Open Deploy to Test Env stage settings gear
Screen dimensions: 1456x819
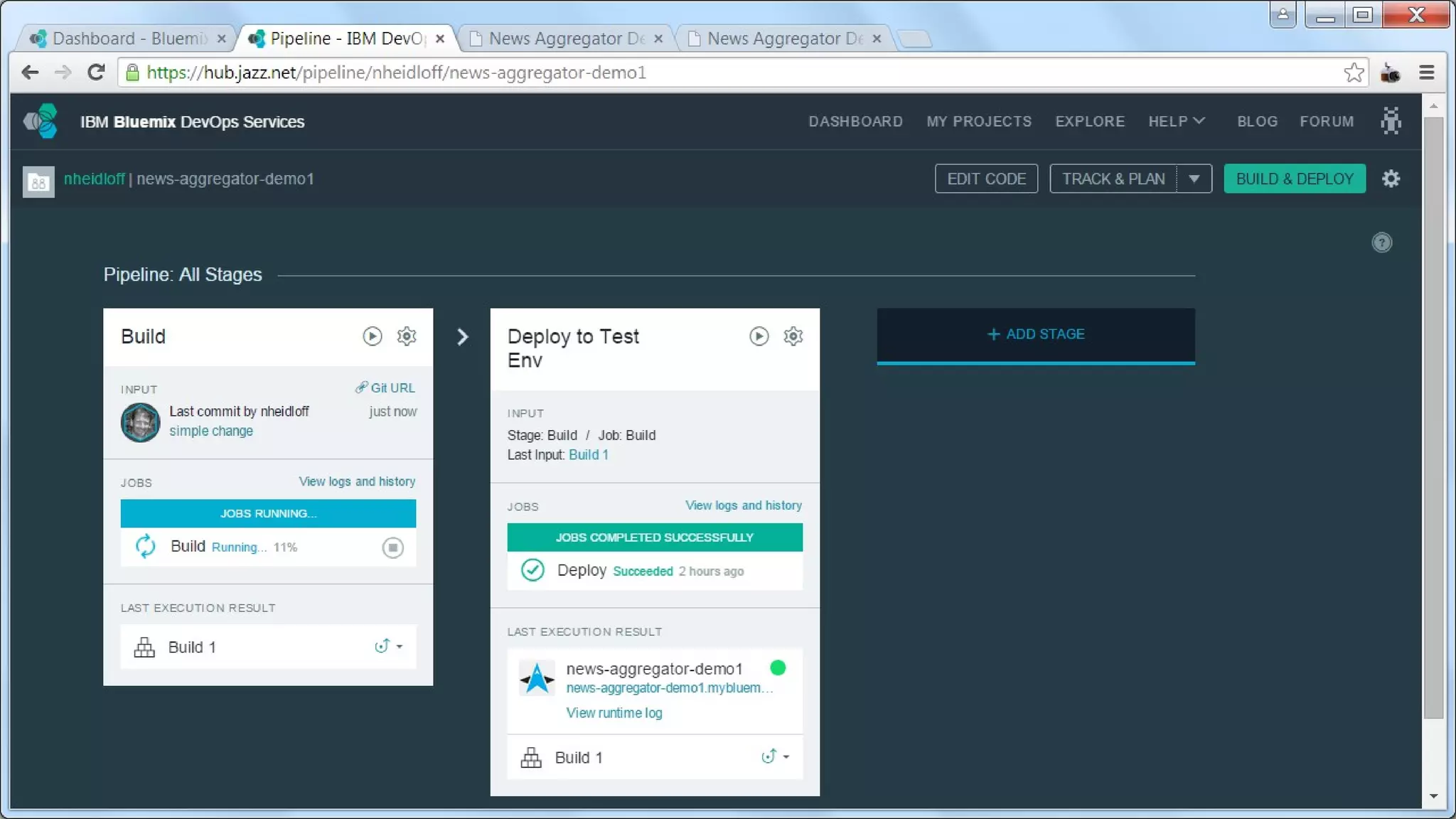[793, 336]
